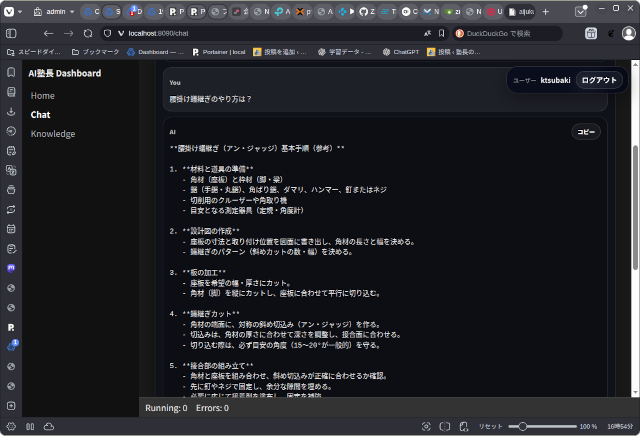
Task: Go to Home in the dashboard sidebar
Action: pyautogui.click(x=43, y=96)
